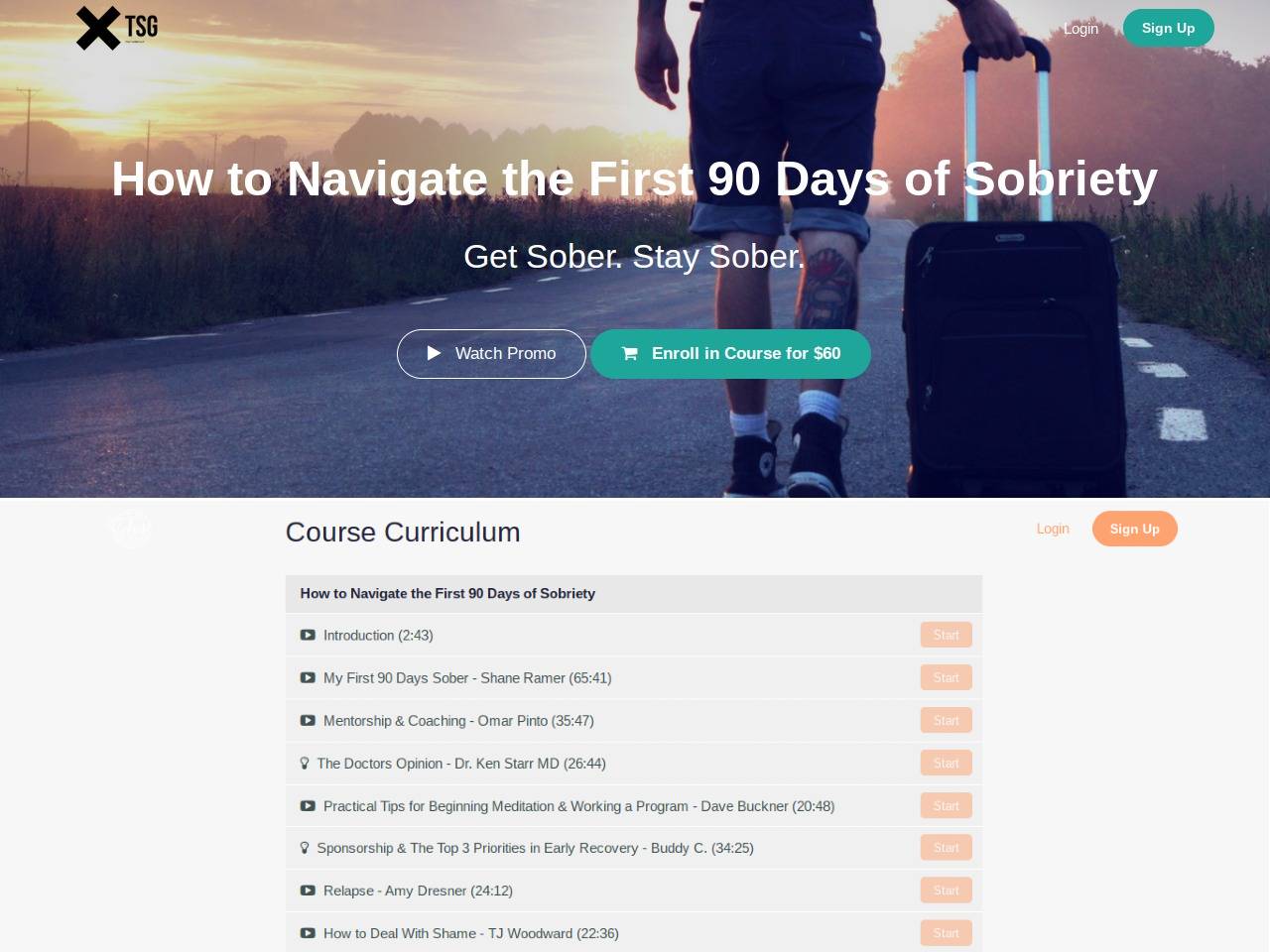This screenshot has width=1270, height=952.
Task: Click the video icon beside Mentorship & Coaching
Action: (x=308, y=721)
